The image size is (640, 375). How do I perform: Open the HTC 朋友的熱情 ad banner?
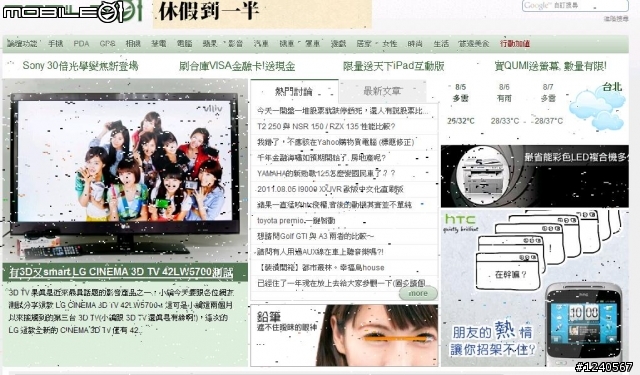[535, 288]
